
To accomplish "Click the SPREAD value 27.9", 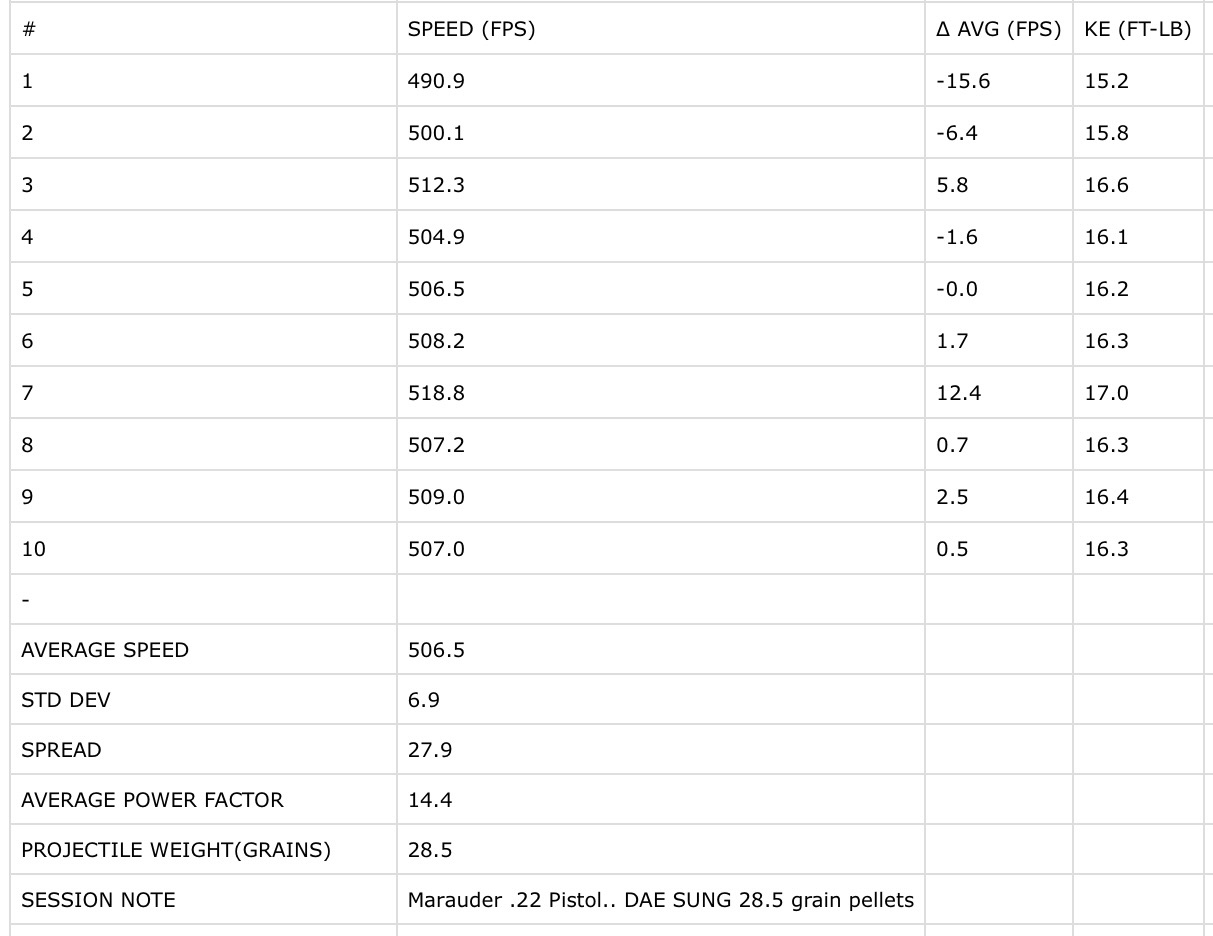I will tap(430, 750).
